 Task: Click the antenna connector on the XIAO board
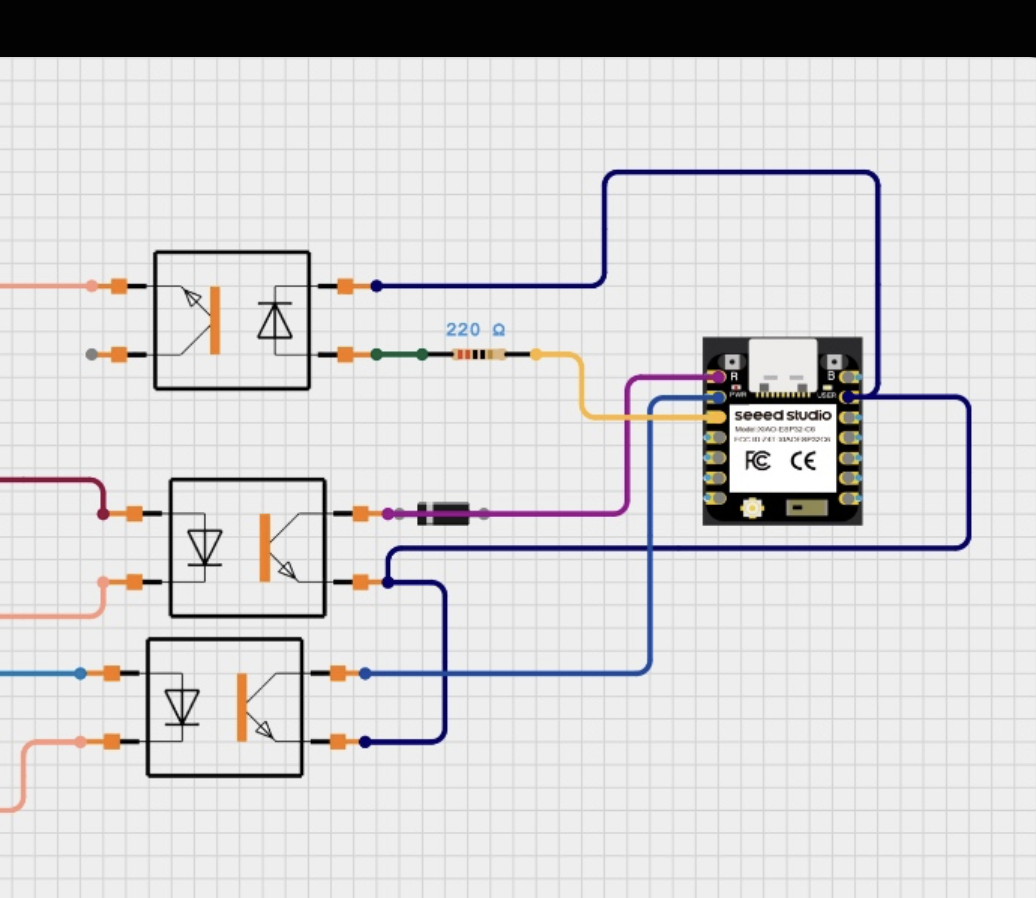[752, 507]
